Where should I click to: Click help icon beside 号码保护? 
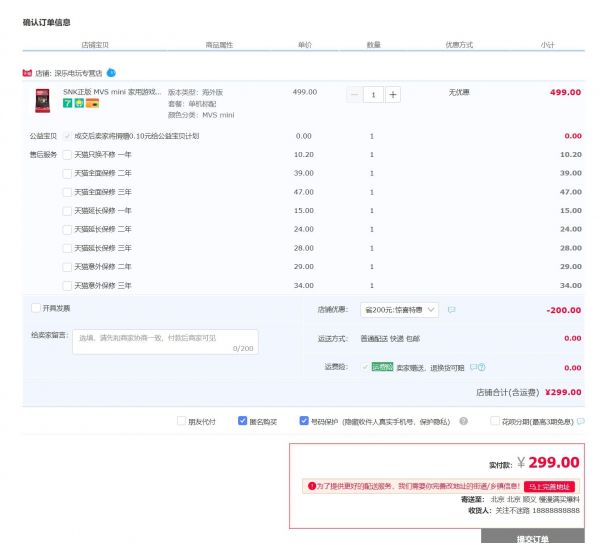click(x=463, y=421)
